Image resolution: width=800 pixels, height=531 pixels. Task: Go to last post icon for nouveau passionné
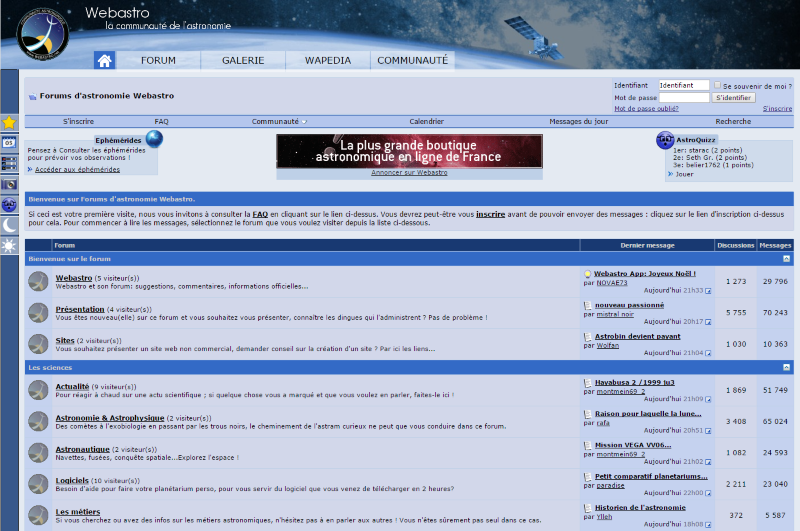coord(708,322)
